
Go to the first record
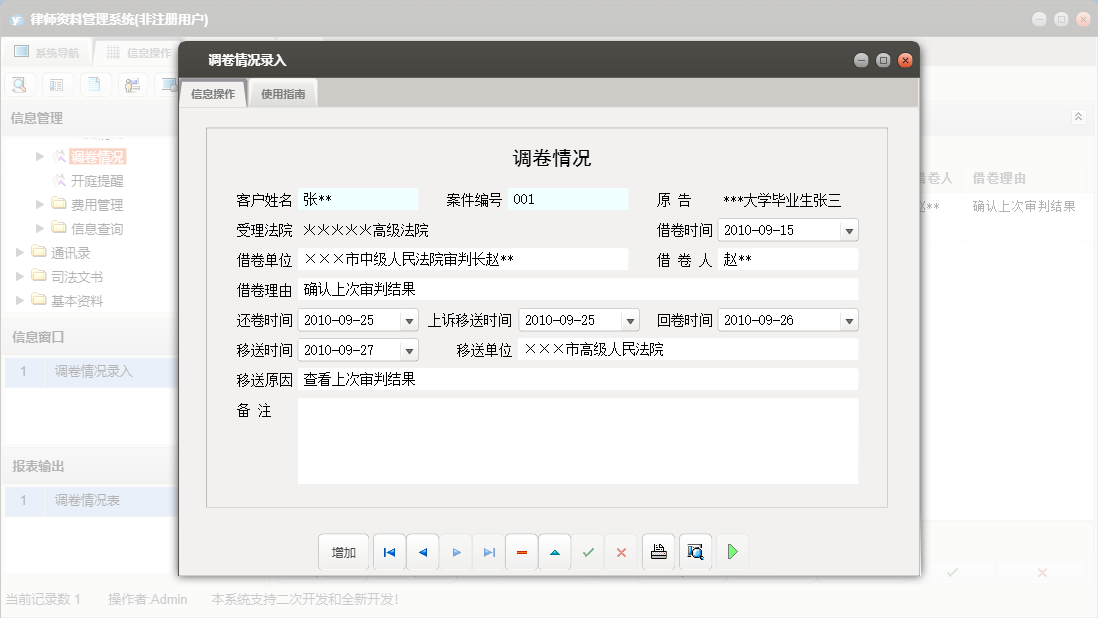pyautogui.click(x=389, y=552)
